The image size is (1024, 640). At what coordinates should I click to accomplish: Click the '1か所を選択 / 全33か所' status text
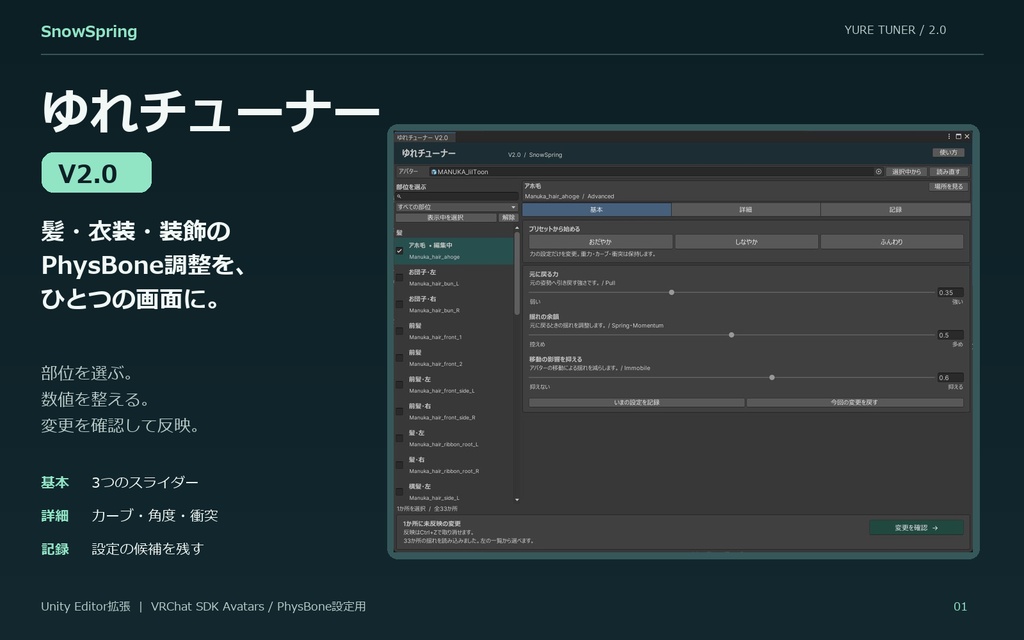click(x=427, y=509)
